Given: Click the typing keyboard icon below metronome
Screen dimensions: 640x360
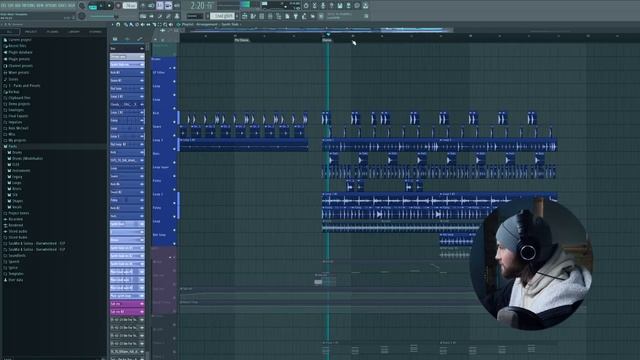Looking at the screenshot, I should pos(143,16).
